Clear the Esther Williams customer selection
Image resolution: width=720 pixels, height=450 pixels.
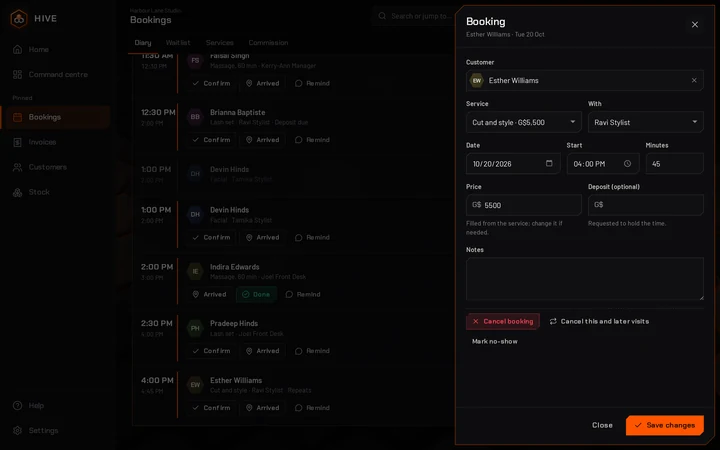click(x=694, y=80)
